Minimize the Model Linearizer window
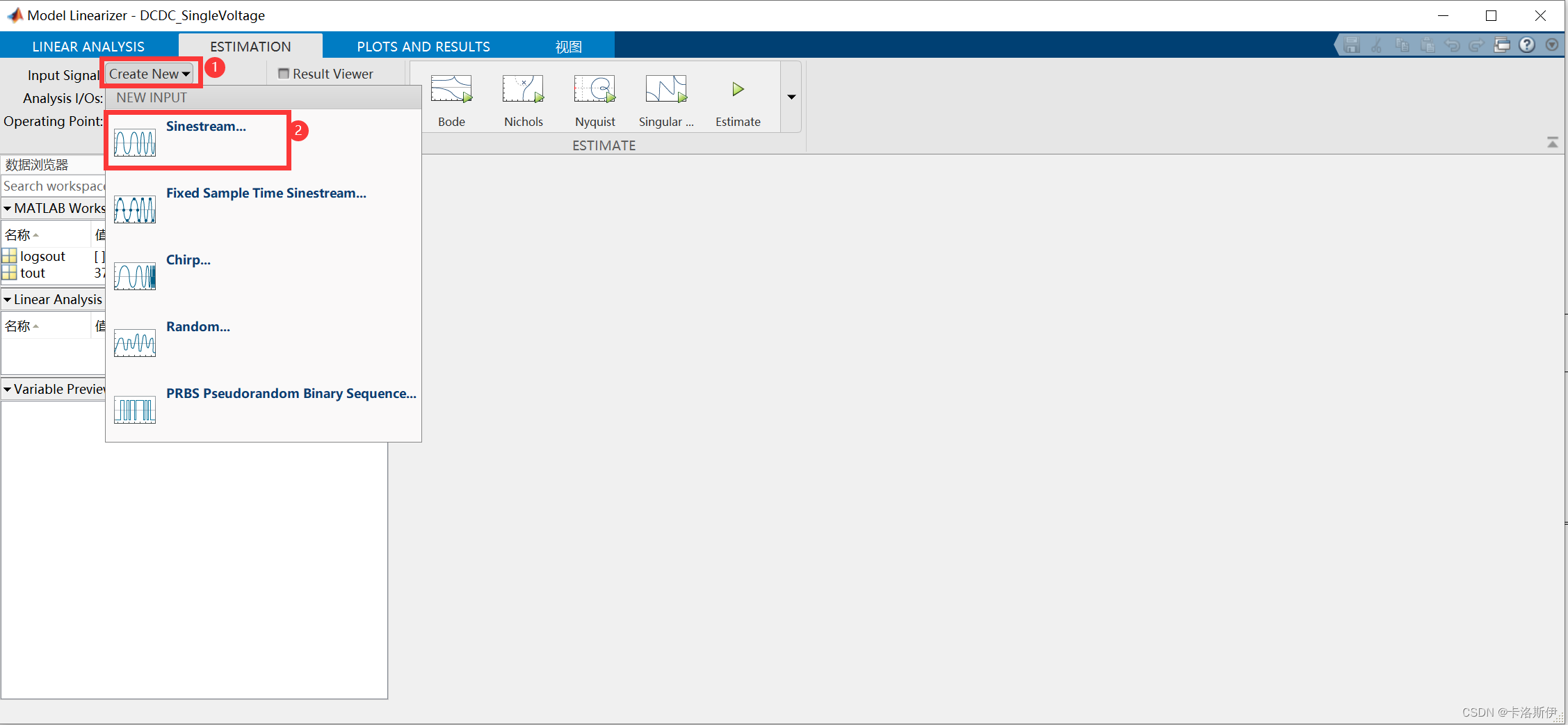 click(x=1443, y=15)
